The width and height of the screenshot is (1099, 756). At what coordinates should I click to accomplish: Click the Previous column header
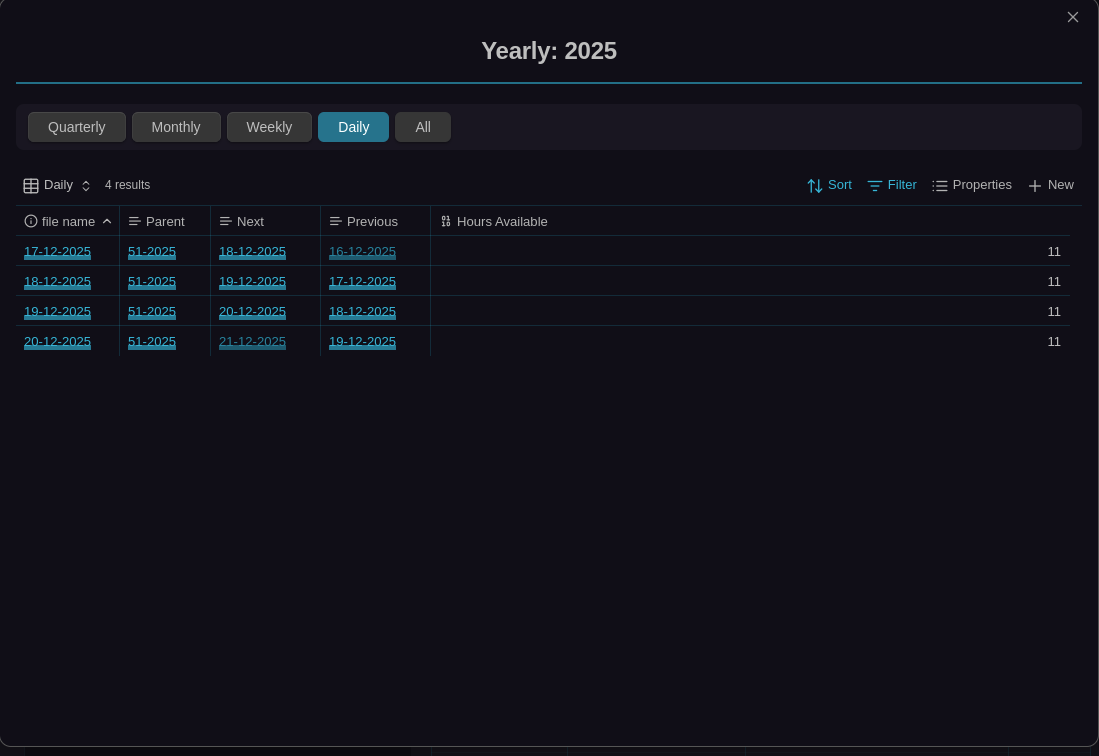(x=372, y=221)
